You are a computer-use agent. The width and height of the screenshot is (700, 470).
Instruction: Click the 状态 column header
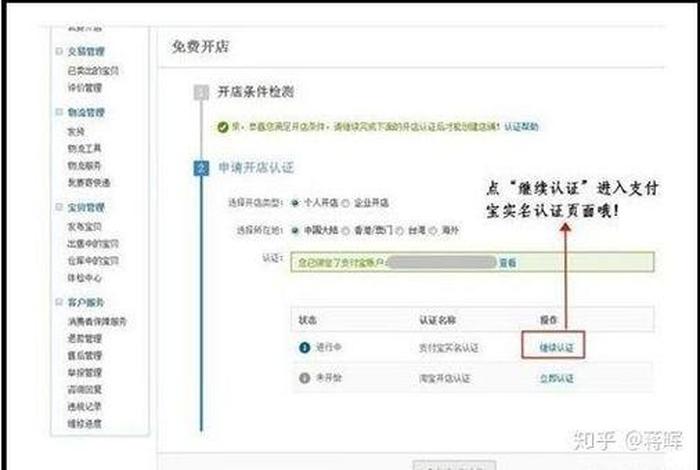tap(308, 320)
